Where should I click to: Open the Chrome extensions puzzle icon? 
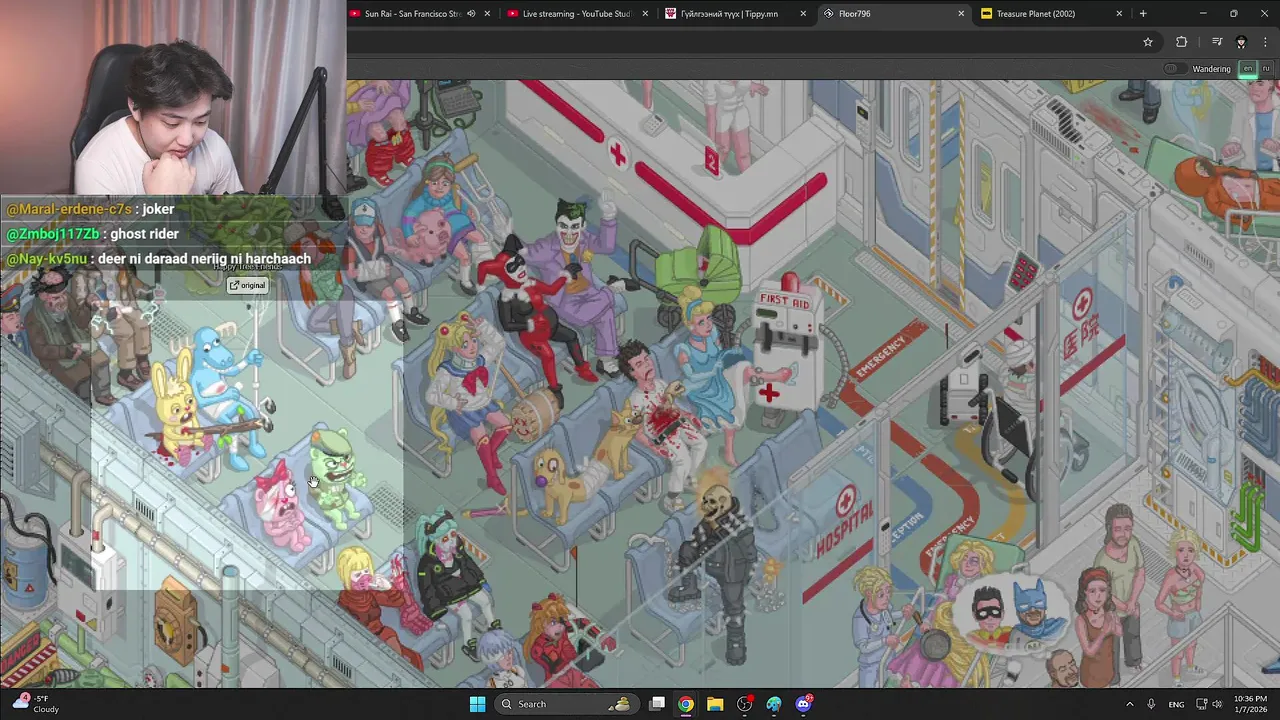[1182, 42]
